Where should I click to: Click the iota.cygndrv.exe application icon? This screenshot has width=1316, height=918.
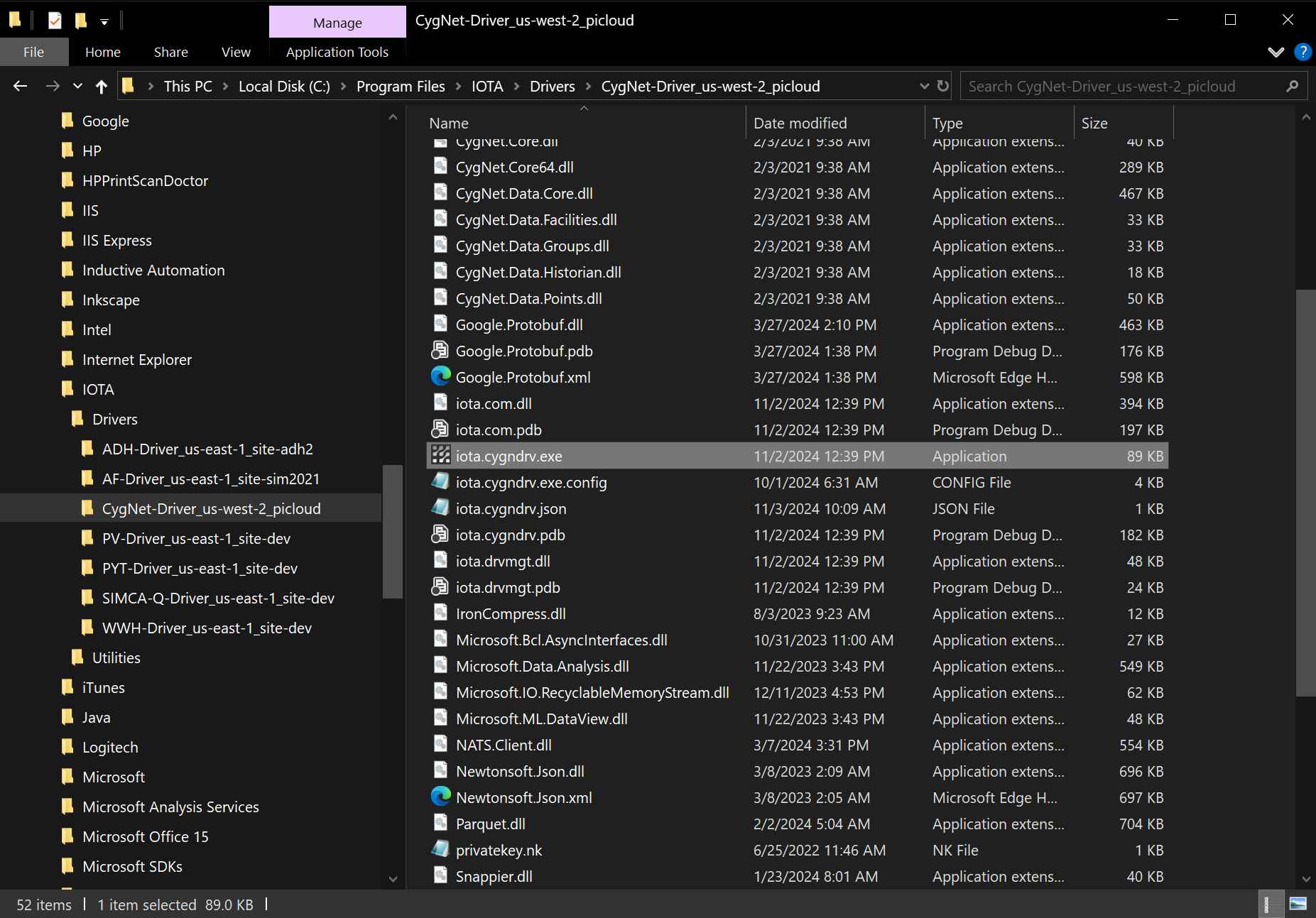pos(441,455)
